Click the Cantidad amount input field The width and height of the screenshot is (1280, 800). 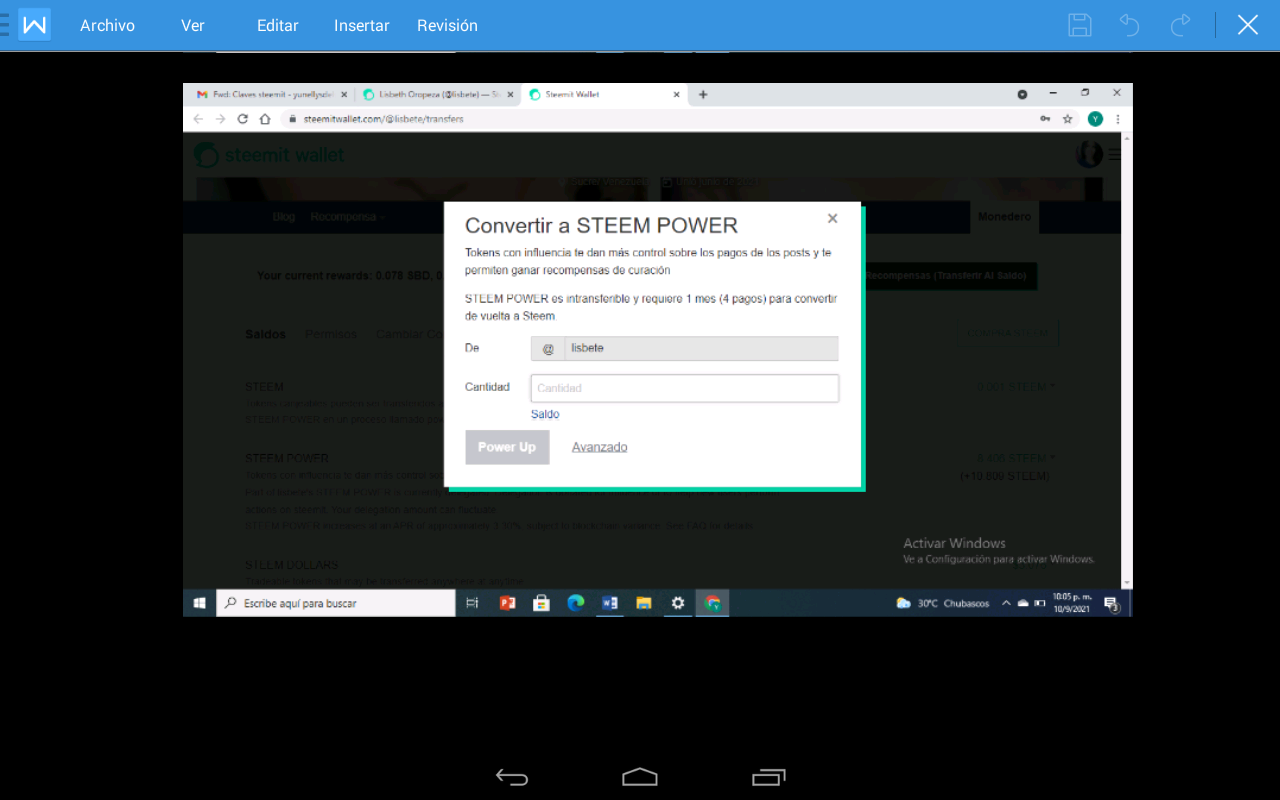coord(684,388)
